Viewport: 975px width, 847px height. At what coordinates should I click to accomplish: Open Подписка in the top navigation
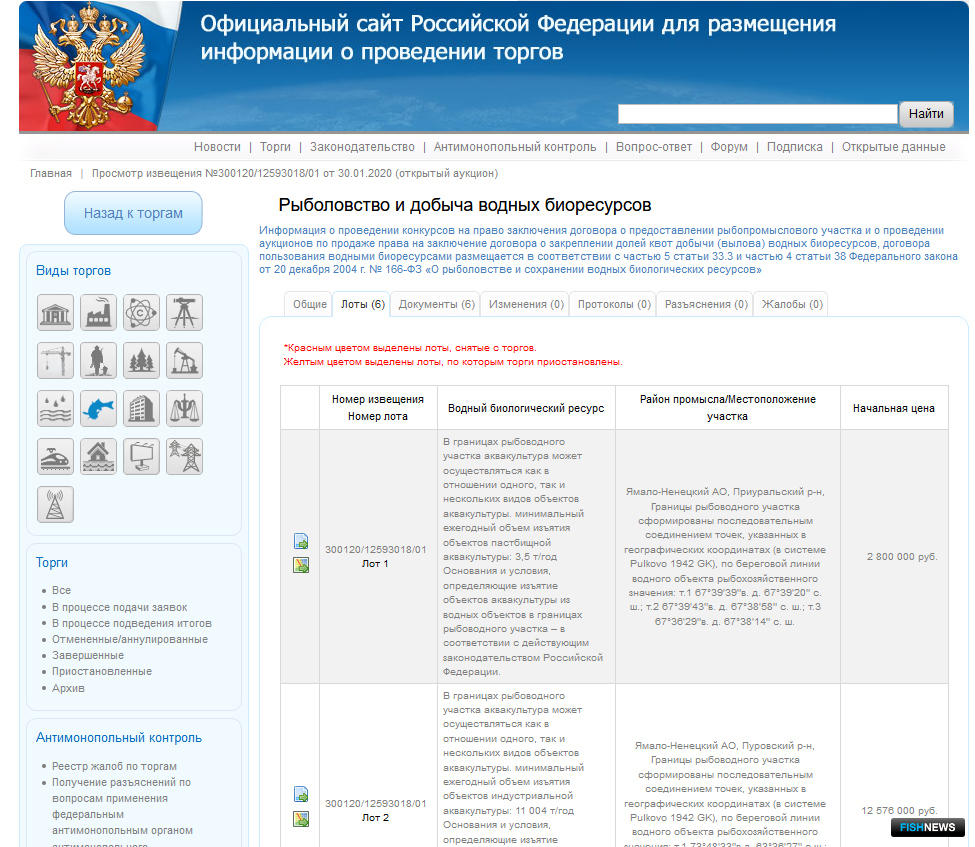pos(795,147)
